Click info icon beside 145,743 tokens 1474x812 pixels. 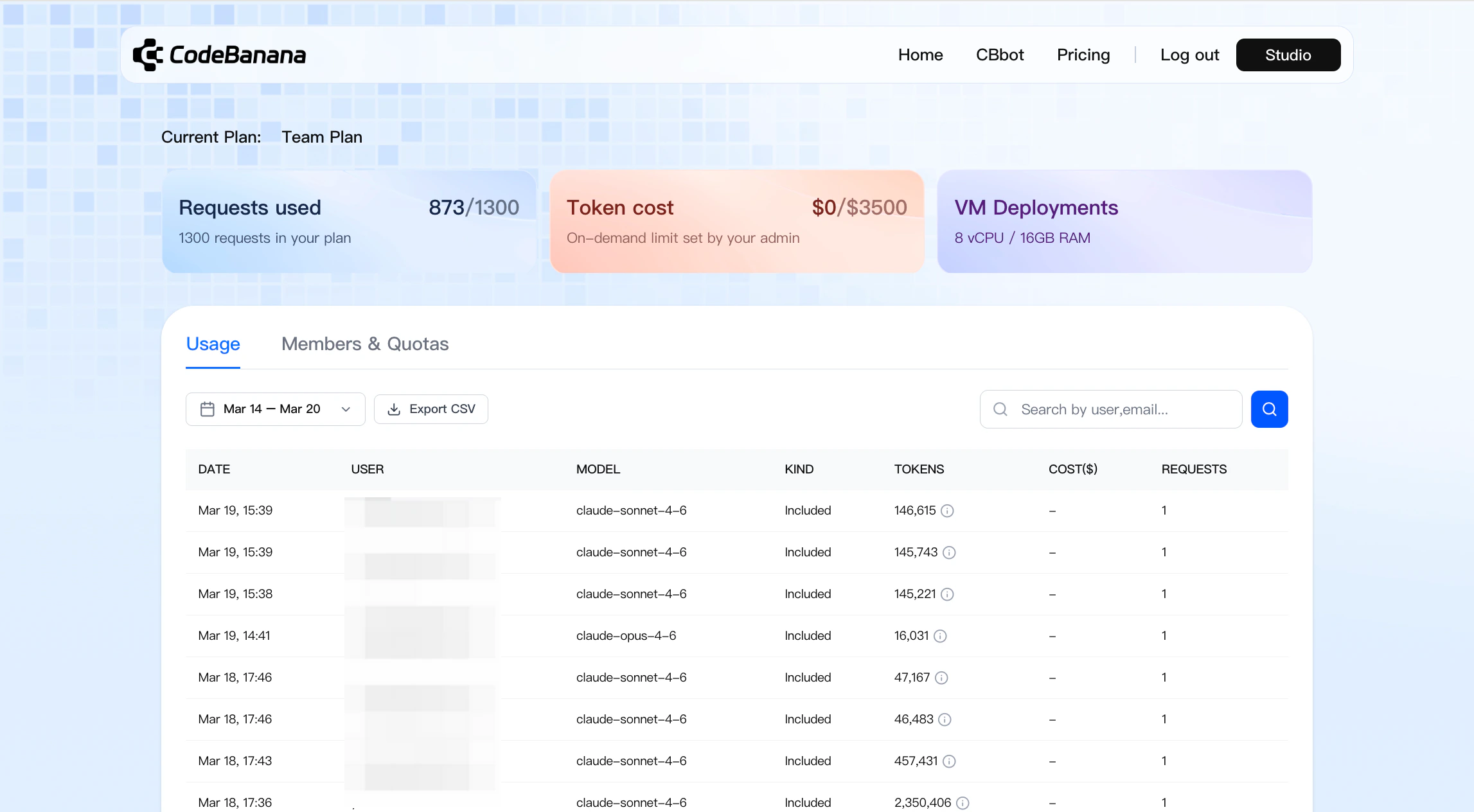coord(949,552)
